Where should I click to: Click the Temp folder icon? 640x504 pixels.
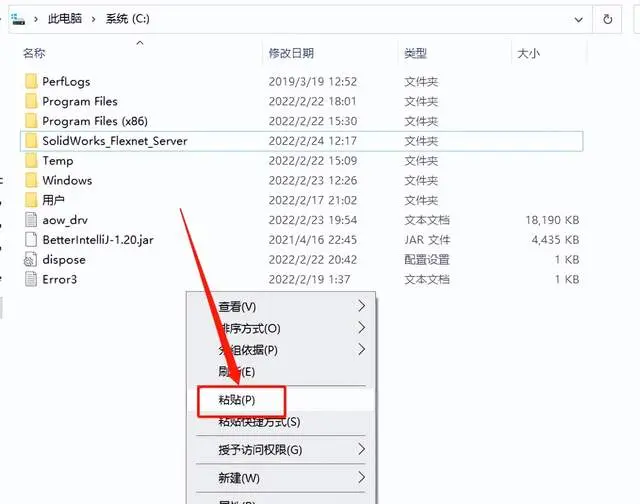coord(31,160)
